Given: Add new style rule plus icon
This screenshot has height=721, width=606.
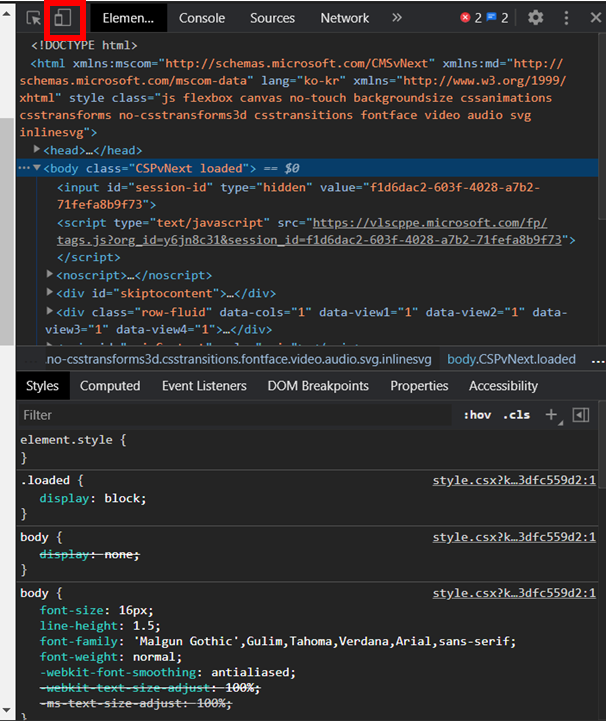Looking at the screenshot, I should coord(551,415).
